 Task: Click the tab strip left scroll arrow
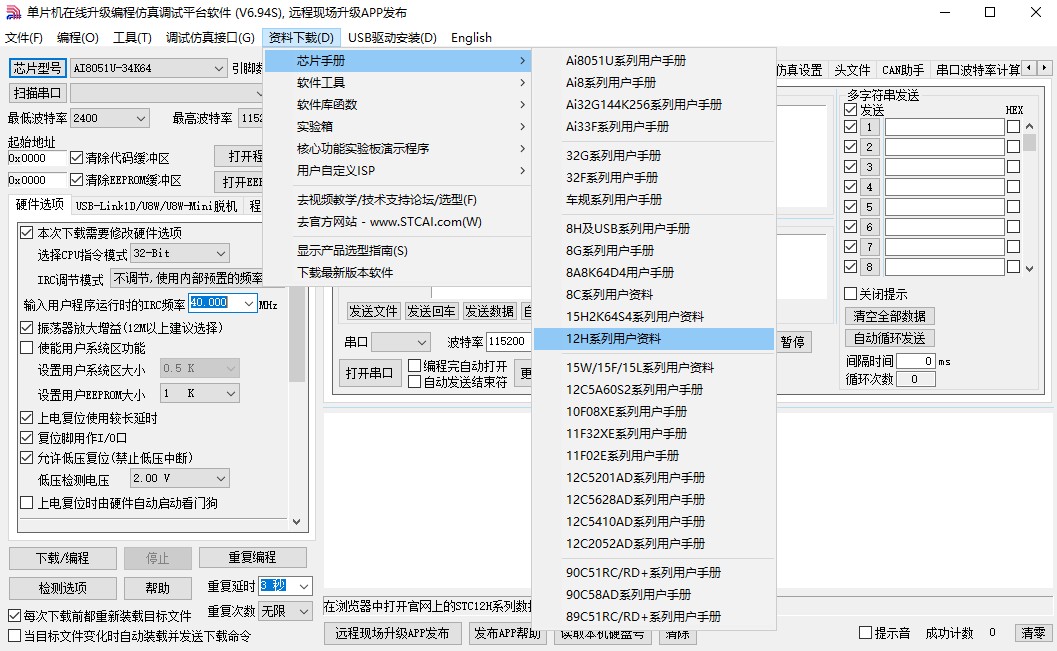tap(1029, 68)
